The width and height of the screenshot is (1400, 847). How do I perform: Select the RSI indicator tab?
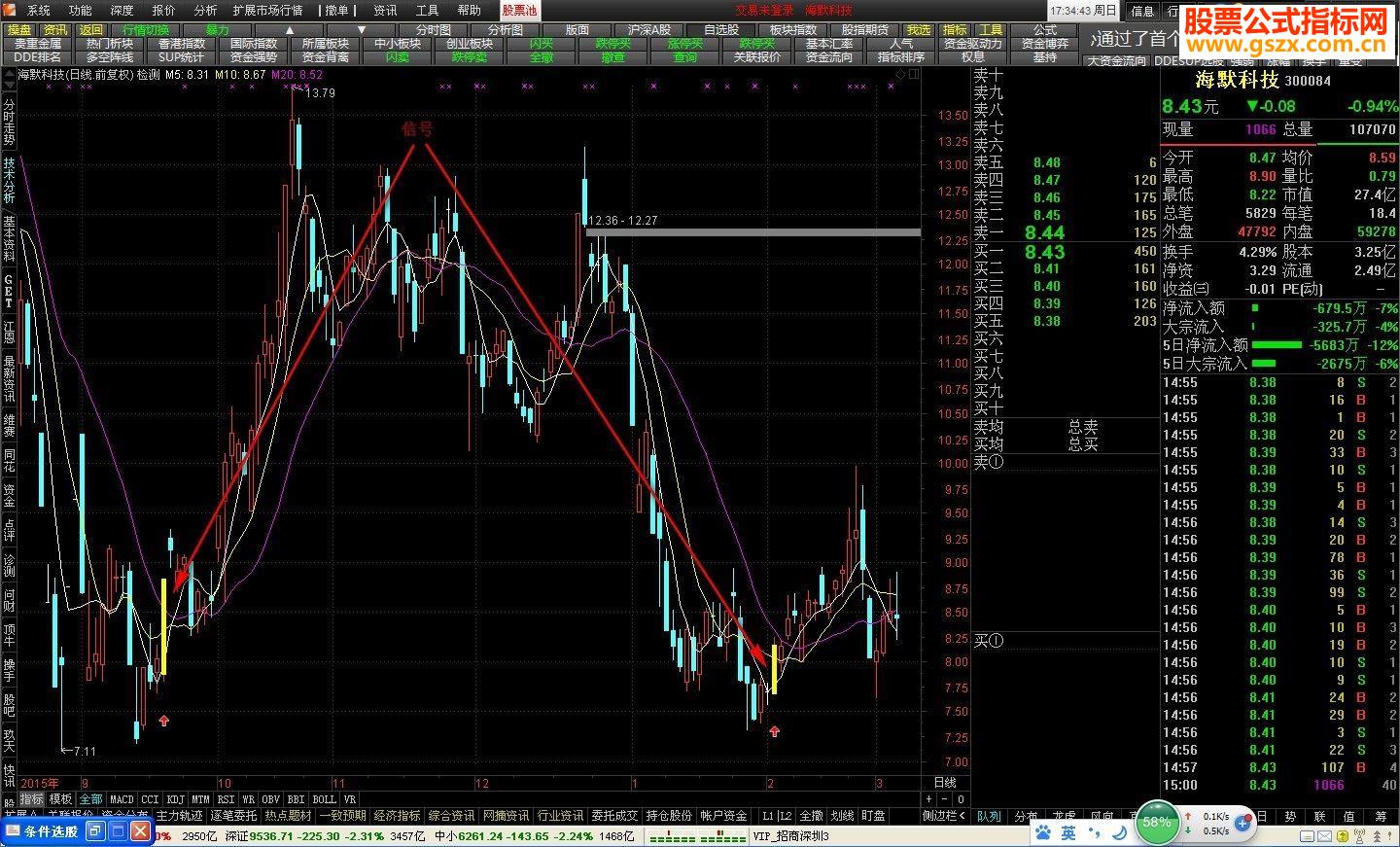pos(226,799)
